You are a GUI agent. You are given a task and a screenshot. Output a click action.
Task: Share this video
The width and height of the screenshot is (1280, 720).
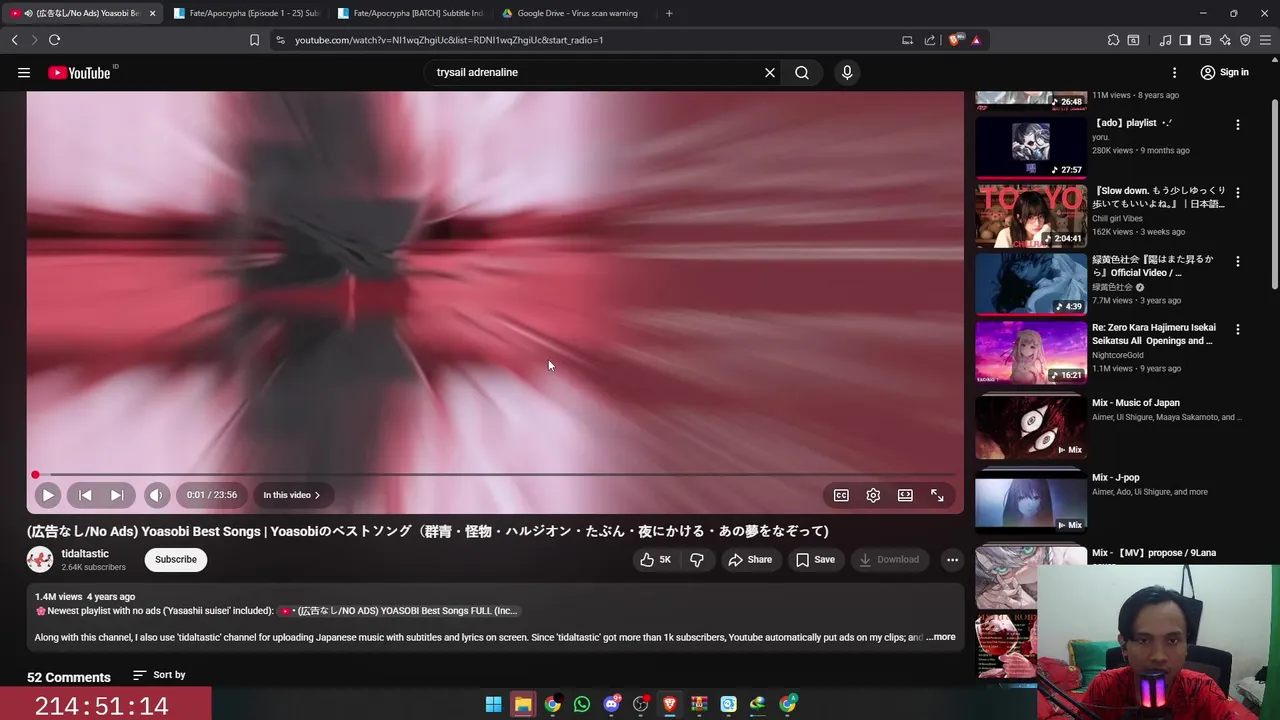(750, 560)
